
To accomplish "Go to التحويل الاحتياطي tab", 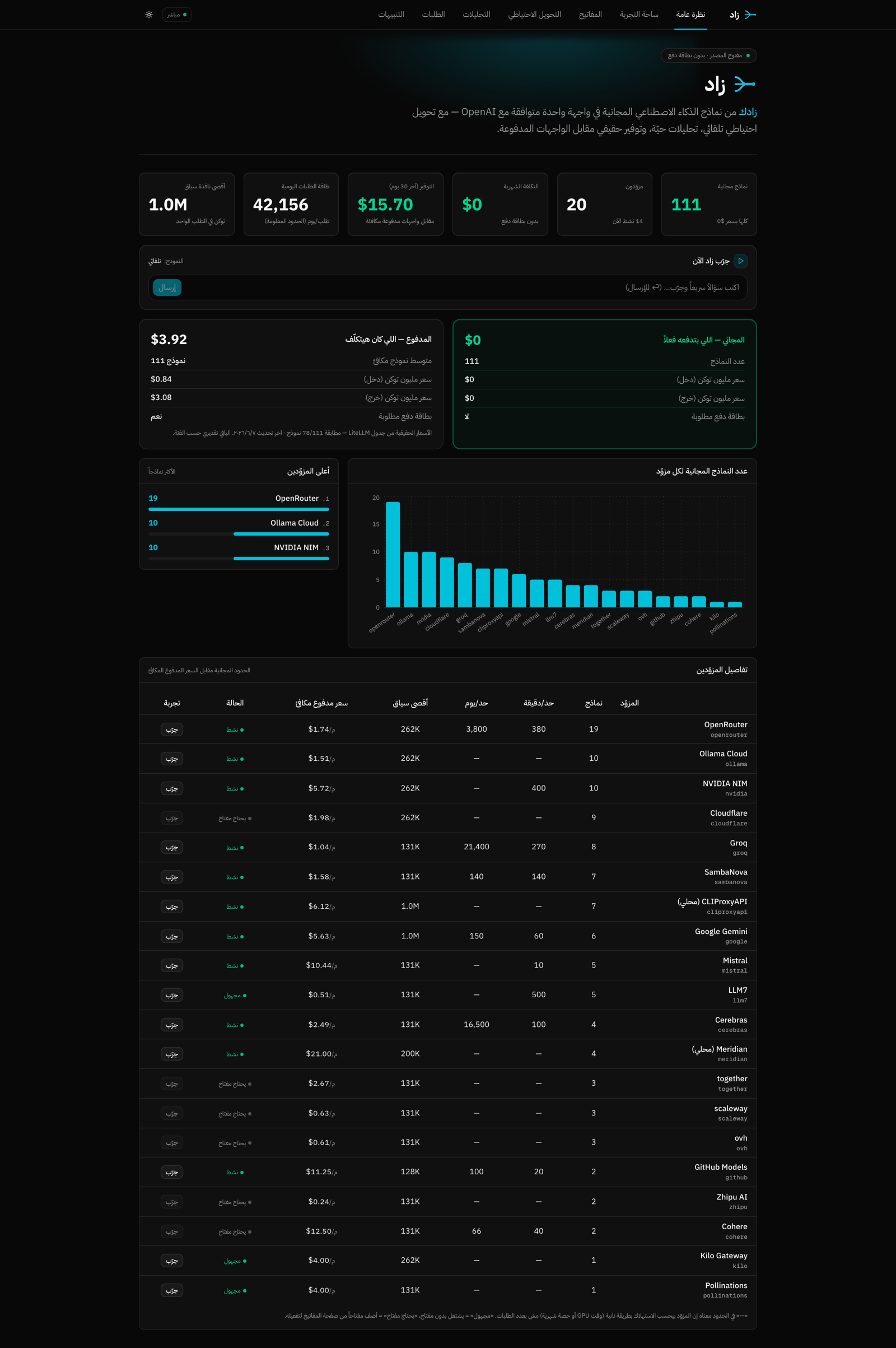I will (x=534, y=15).
